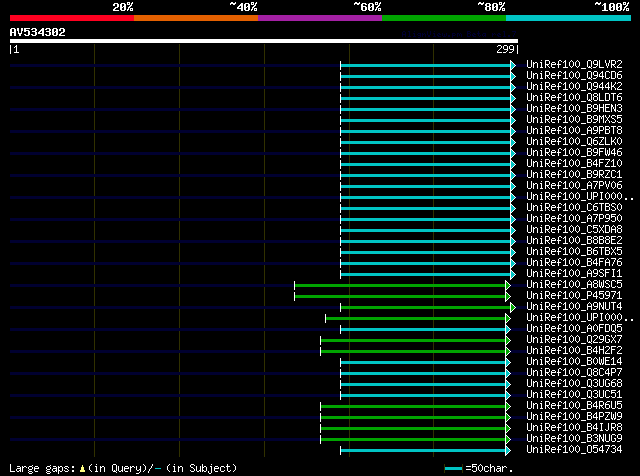This screenshot has width=640, height=476.
Task: Select the UniRef100_B9RZC1 label
Action: [574, 175]
